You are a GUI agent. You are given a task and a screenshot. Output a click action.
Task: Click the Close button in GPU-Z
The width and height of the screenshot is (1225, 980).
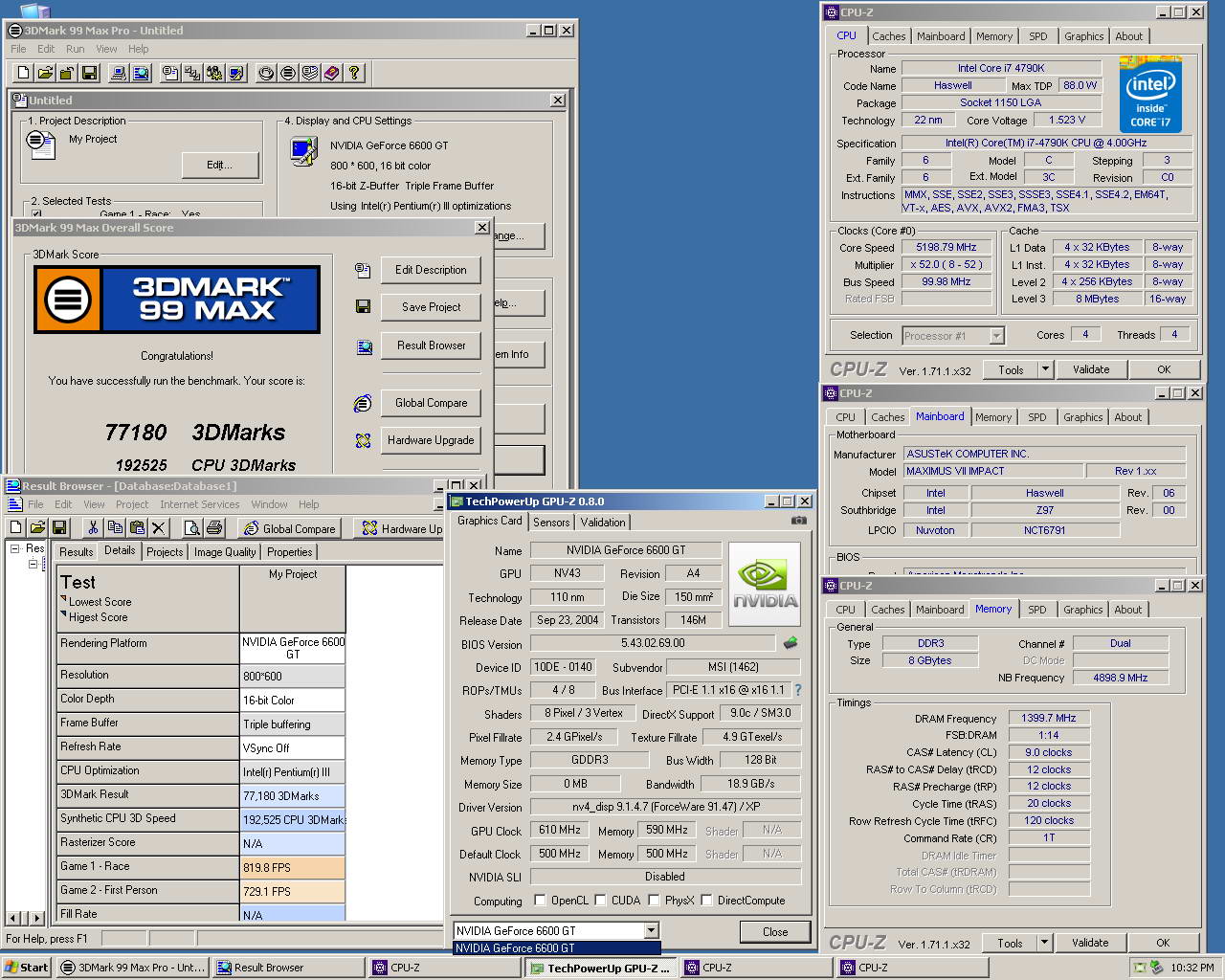pos(775,931)
